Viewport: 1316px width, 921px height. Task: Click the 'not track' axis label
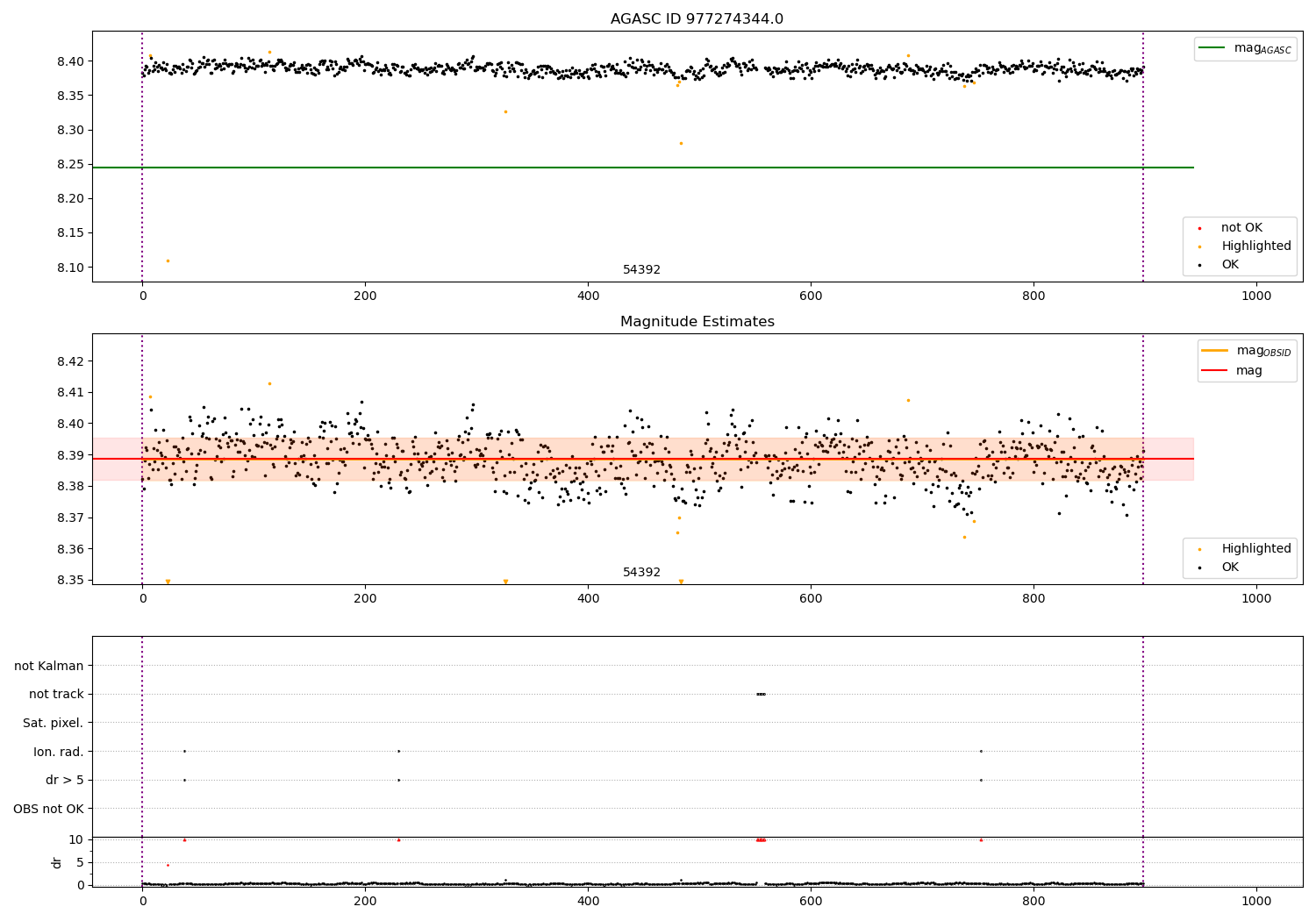pos(56,694)
